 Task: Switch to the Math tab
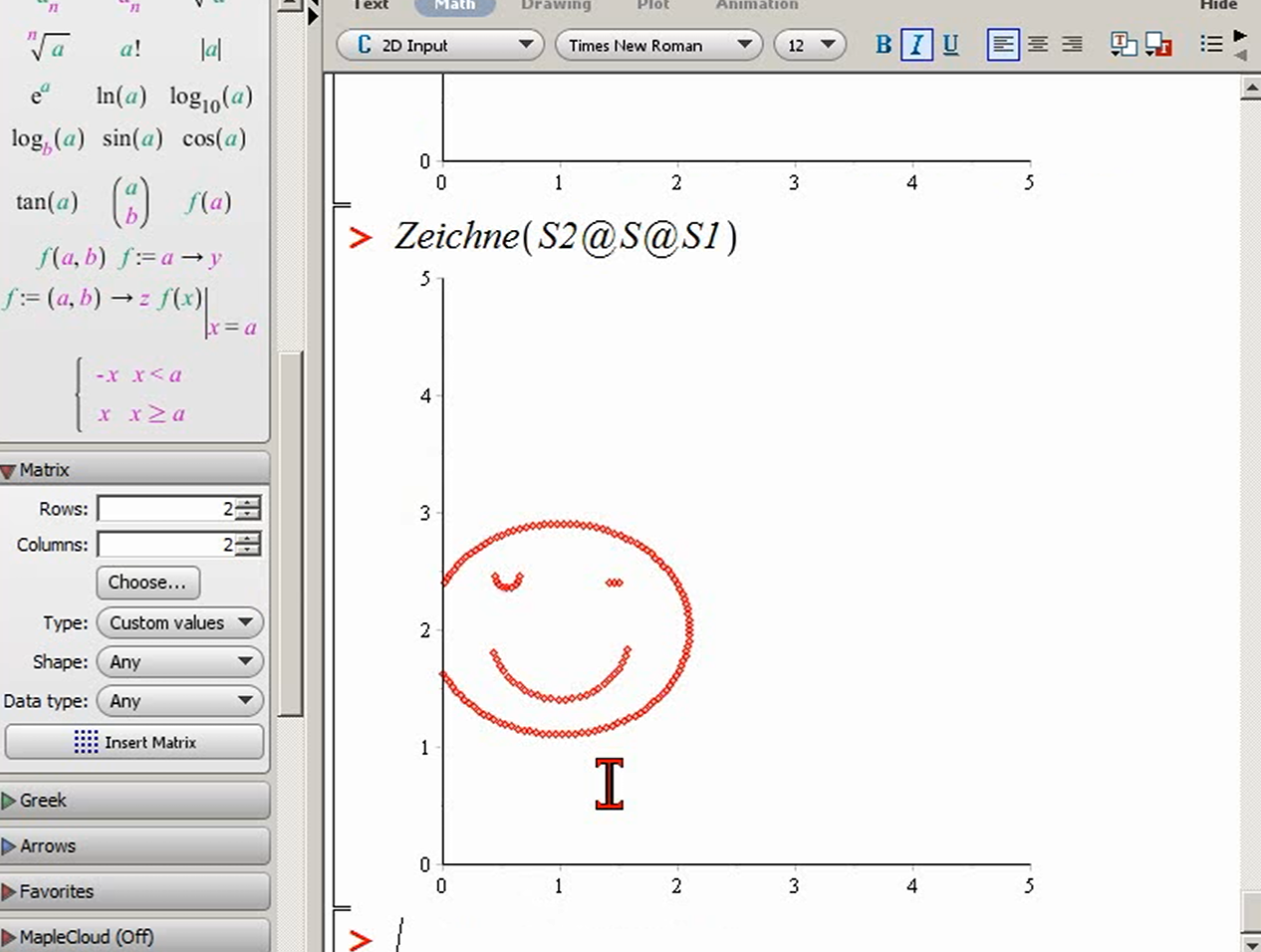[x=455, y=5]
